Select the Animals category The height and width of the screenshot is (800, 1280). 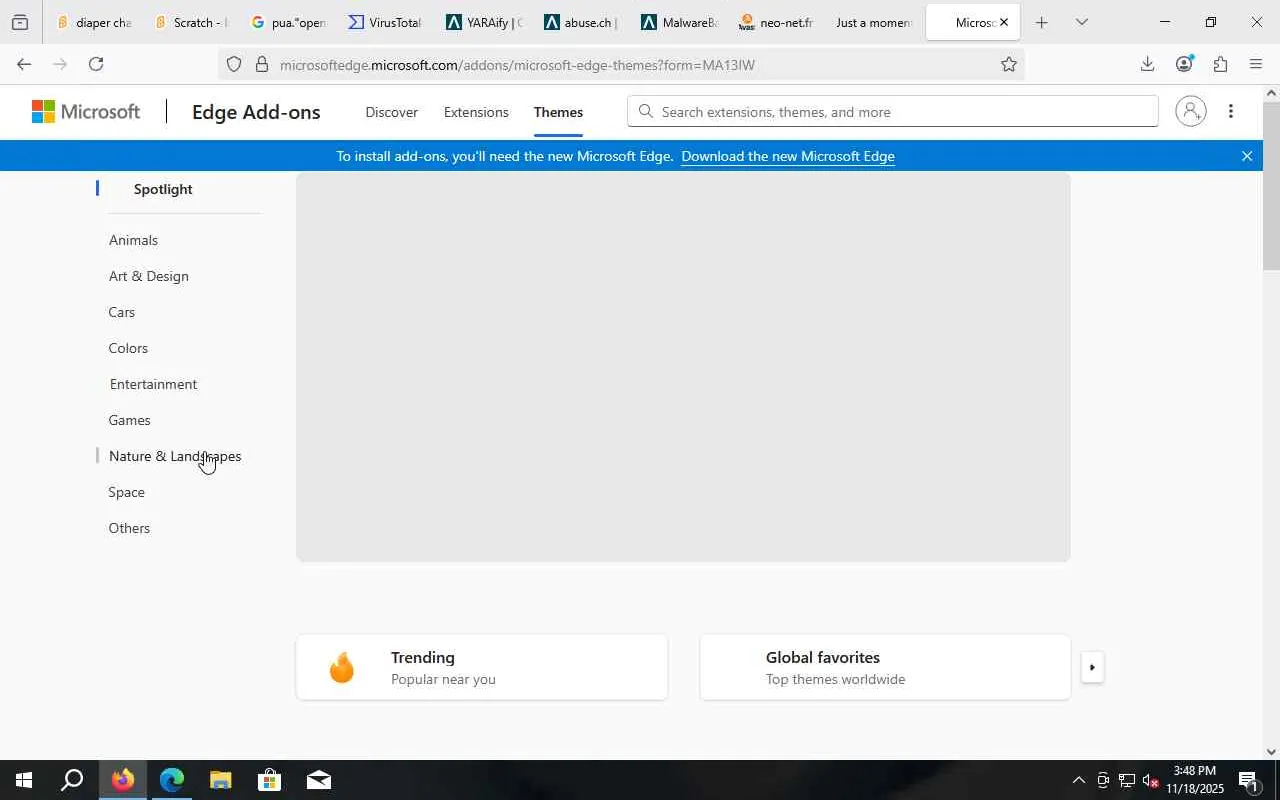(133, 240)
